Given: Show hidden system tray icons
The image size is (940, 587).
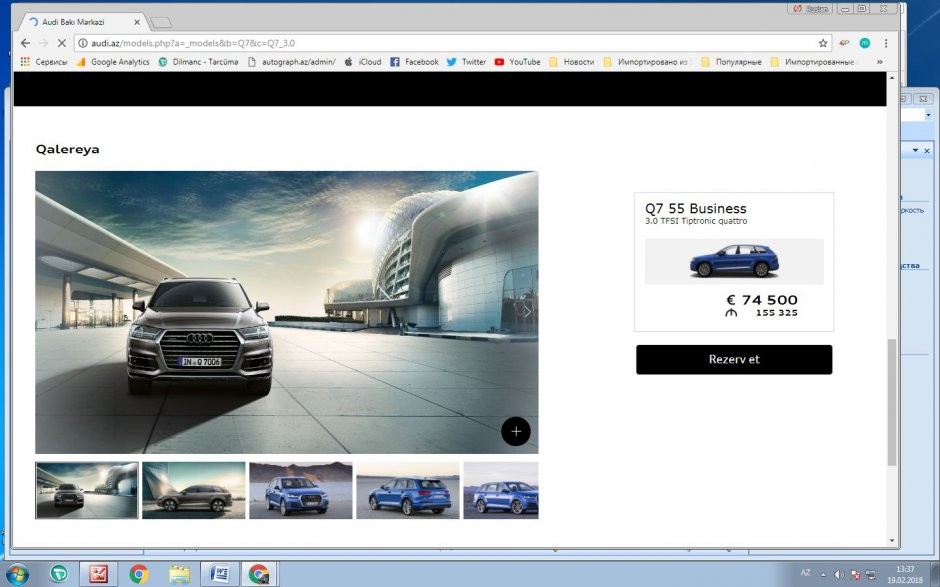Looking at the screenshot, I should click(824, 574).
